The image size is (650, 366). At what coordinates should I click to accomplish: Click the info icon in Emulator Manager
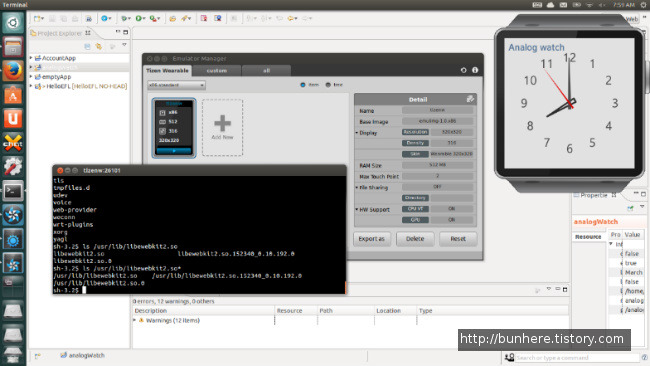[x=475, y=70]
